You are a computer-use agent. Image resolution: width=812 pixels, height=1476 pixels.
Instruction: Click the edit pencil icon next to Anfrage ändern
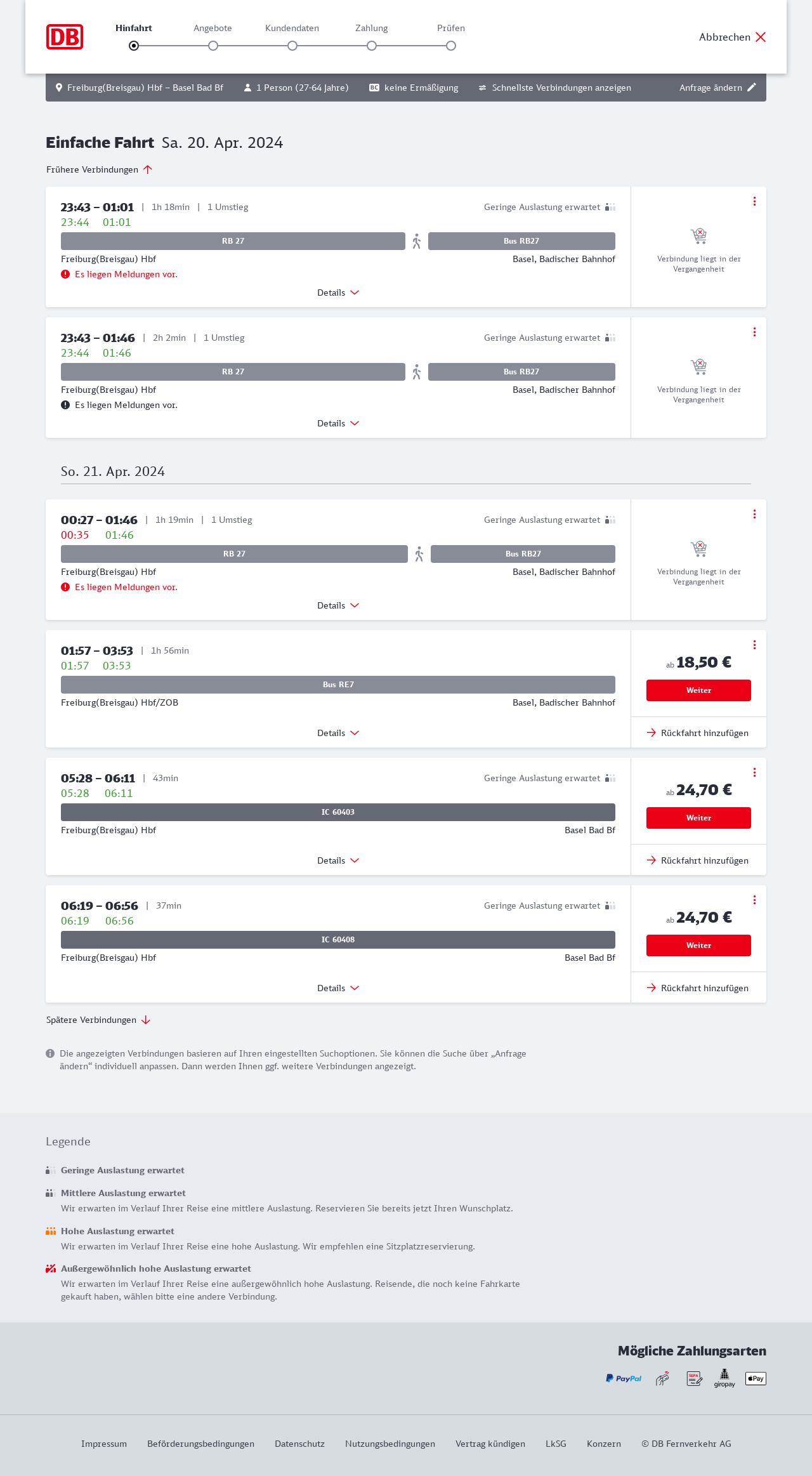(752, 88)
